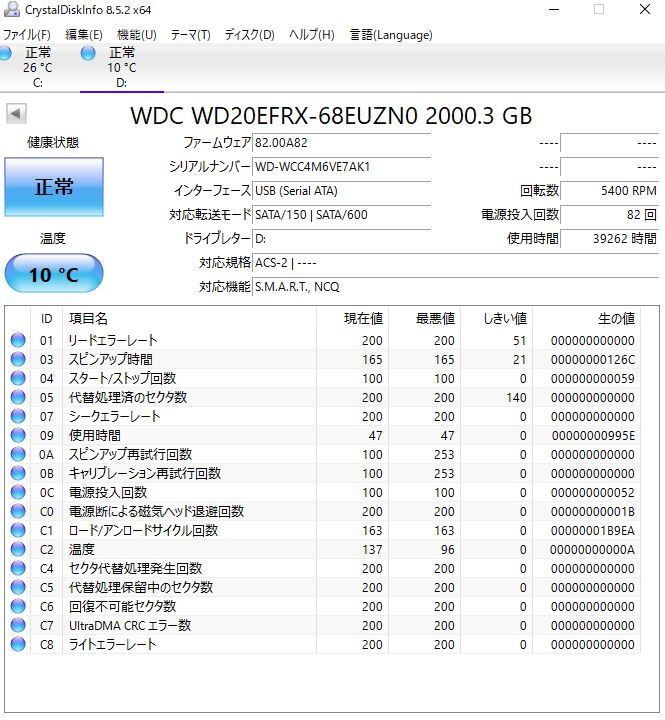This screenshot has height=720, width=665.
Task: Click the firmware field 82.00A82
Action: tap(342, 143)
